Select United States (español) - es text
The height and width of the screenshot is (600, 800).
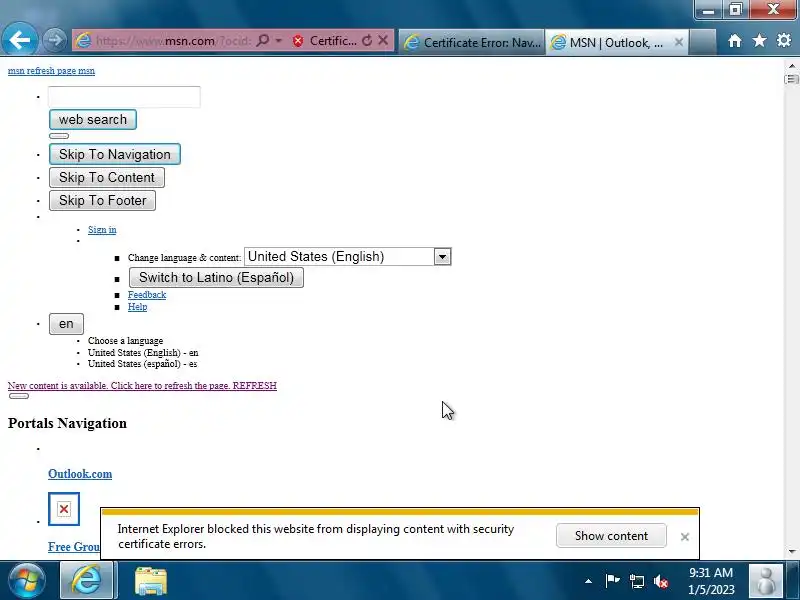(142, 364)
